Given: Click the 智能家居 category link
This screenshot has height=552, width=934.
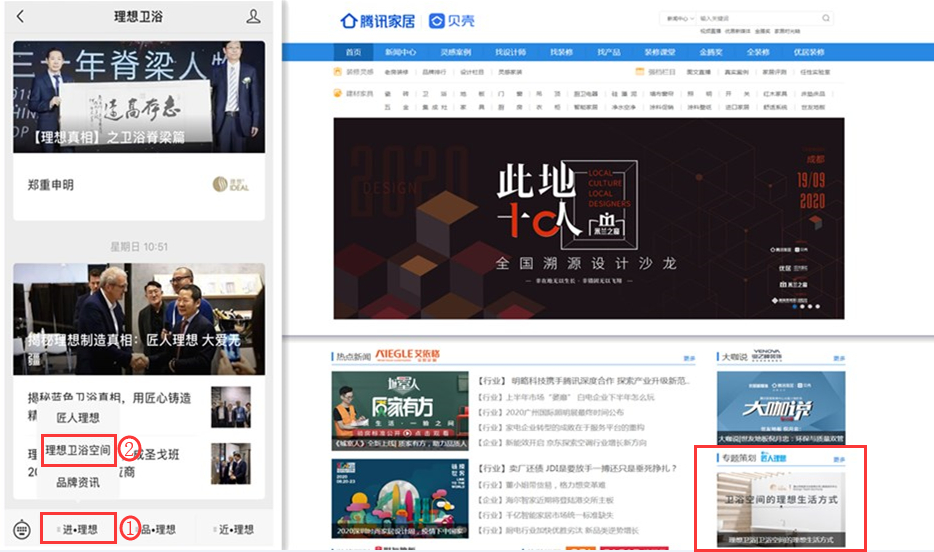Looking at the screenshot, I should click(585, 107).
